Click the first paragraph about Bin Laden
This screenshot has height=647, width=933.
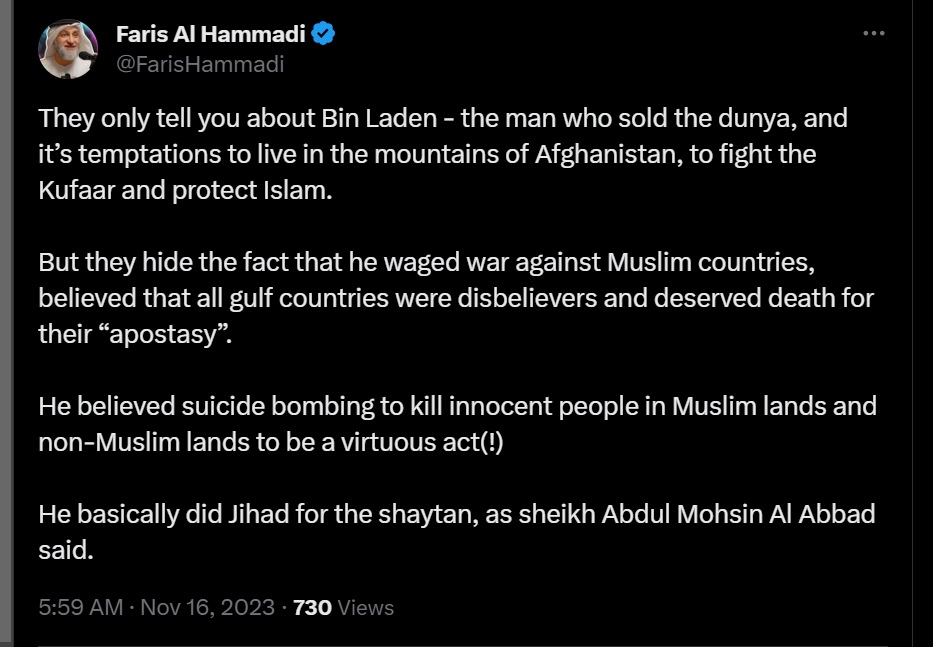tap(443, 154)
